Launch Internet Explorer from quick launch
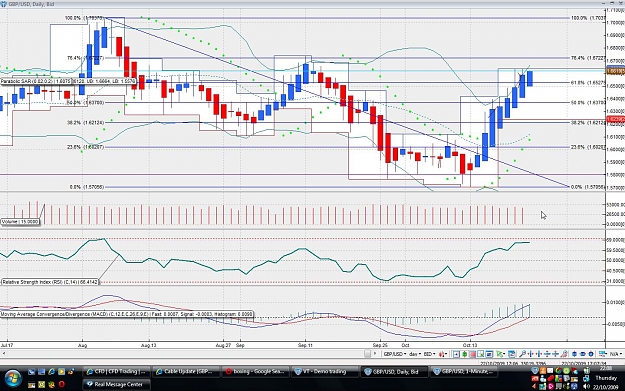Viewport: 625px width, 391px height. pyautogui.click(x=51, y=372)
